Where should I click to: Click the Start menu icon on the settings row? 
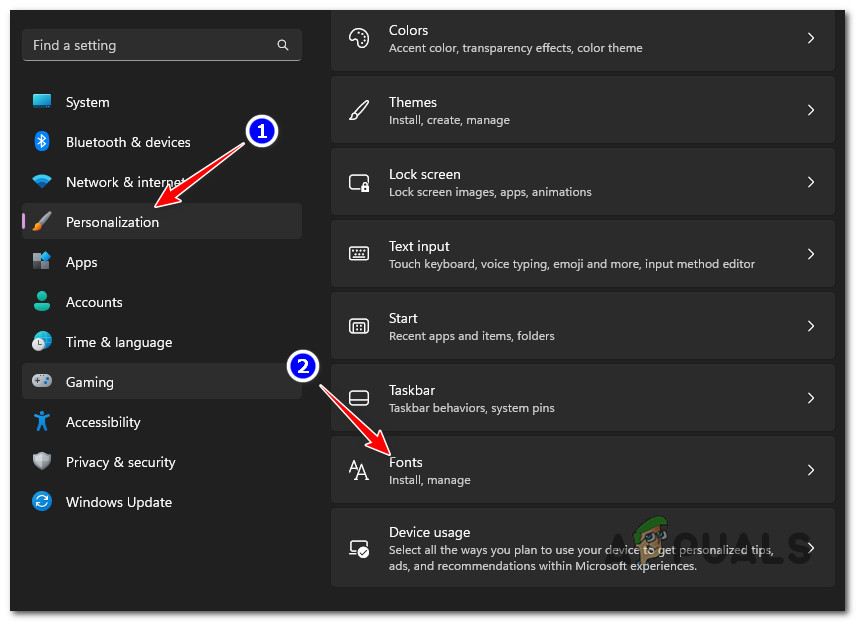coord(359,325)
